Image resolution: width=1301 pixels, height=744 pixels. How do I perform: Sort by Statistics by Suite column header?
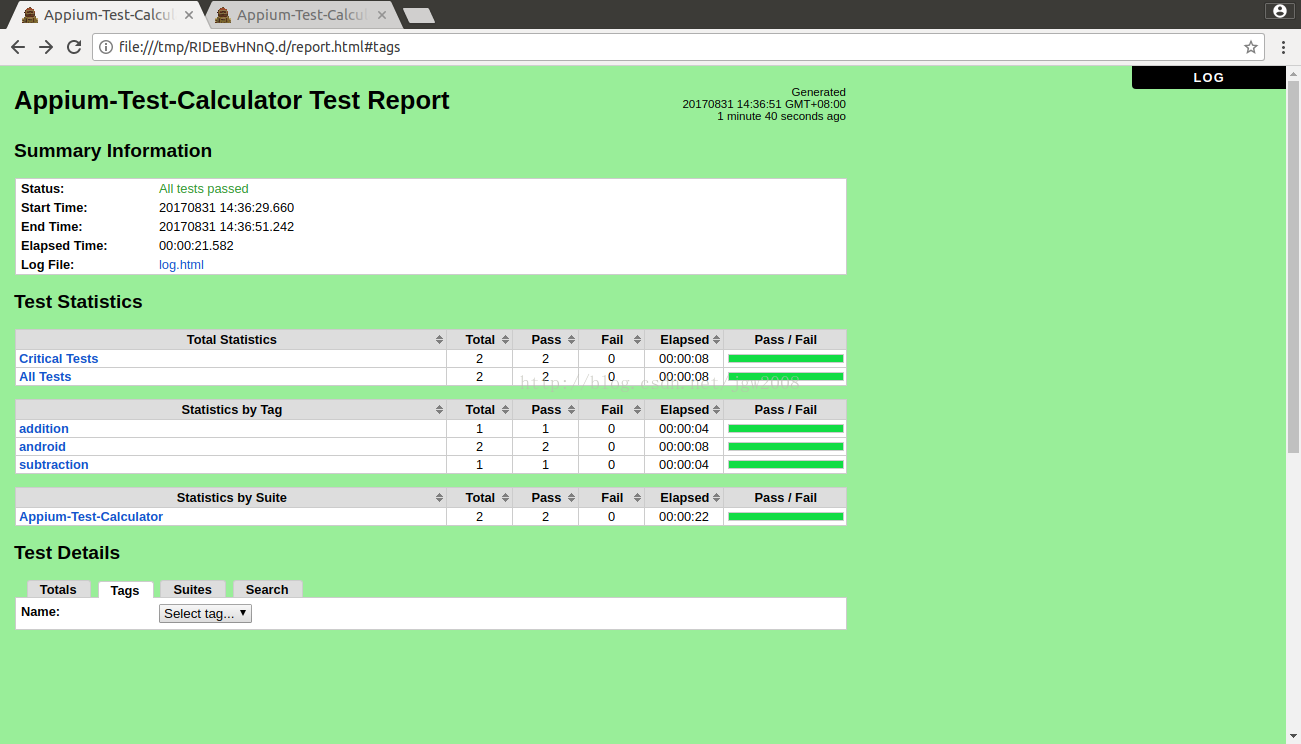pyautogui.click(x=231, y=498)
